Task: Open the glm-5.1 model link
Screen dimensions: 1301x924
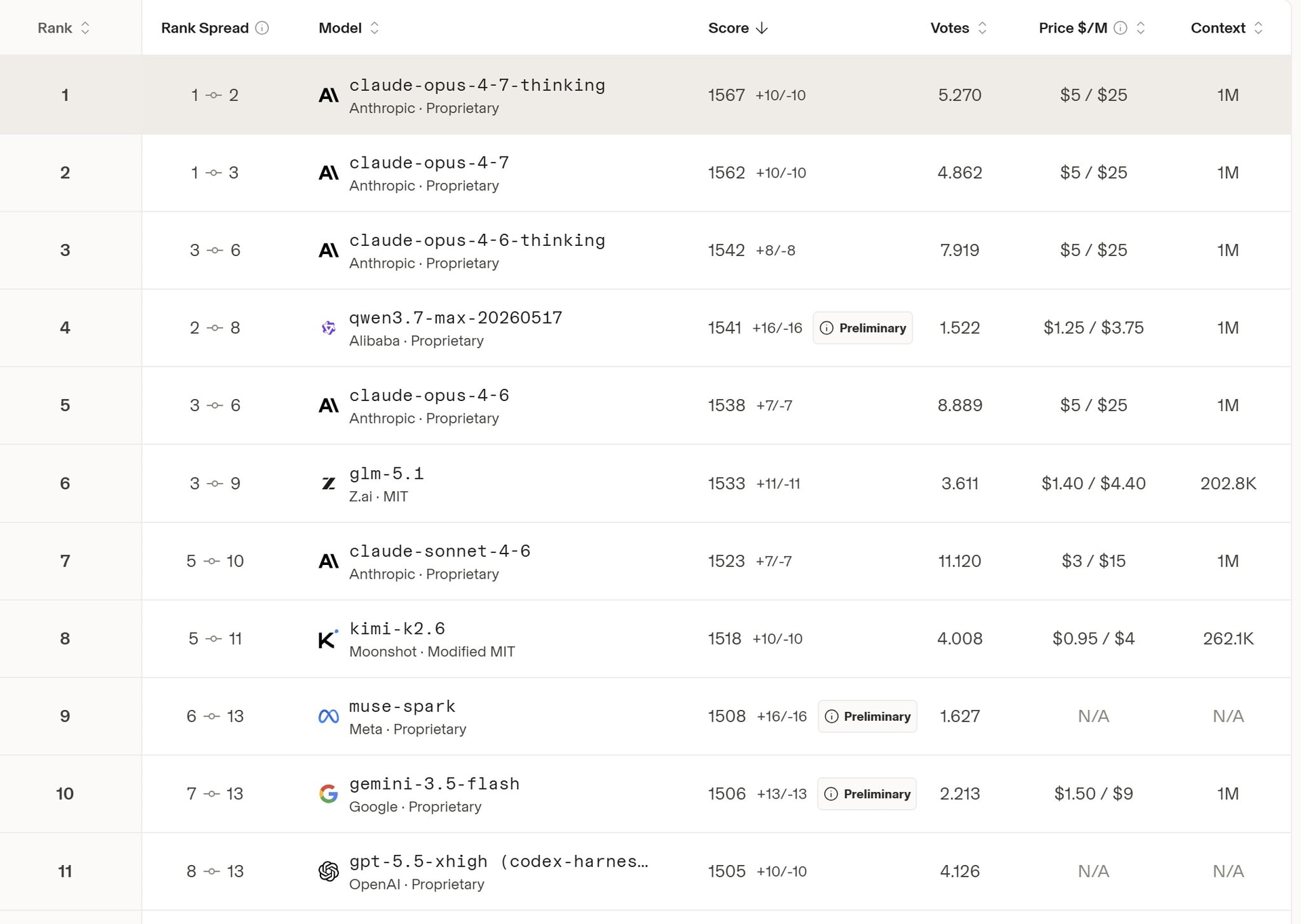Action: tap(386, 474)
